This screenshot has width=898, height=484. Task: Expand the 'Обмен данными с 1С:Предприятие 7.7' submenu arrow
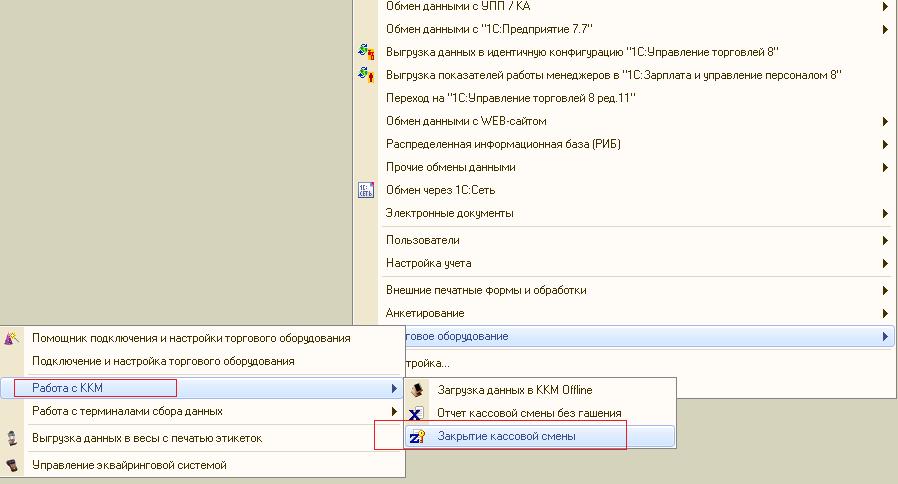click(885, 29)
